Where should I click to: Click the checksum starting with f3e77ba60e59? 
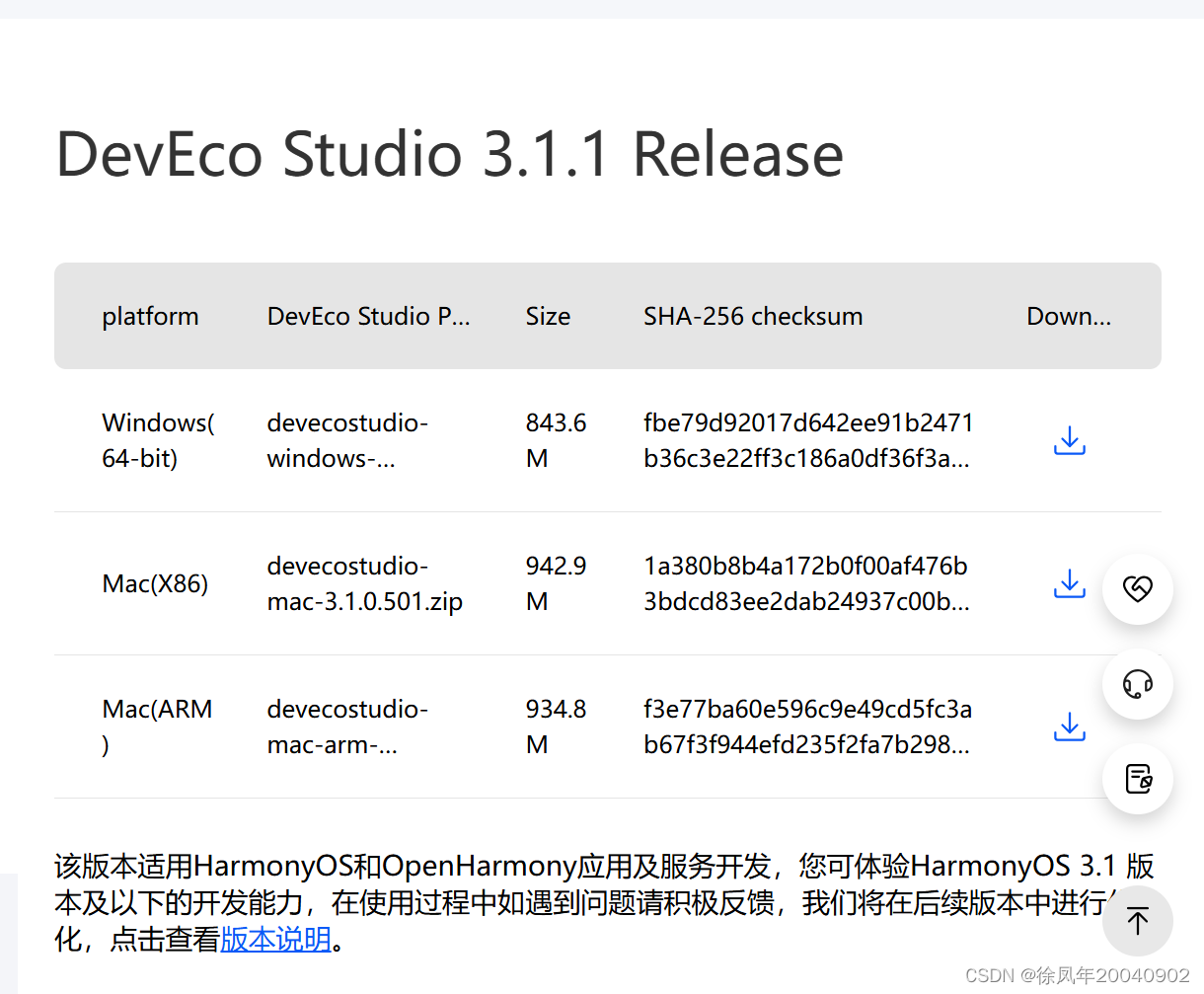(x=807, y=726)
